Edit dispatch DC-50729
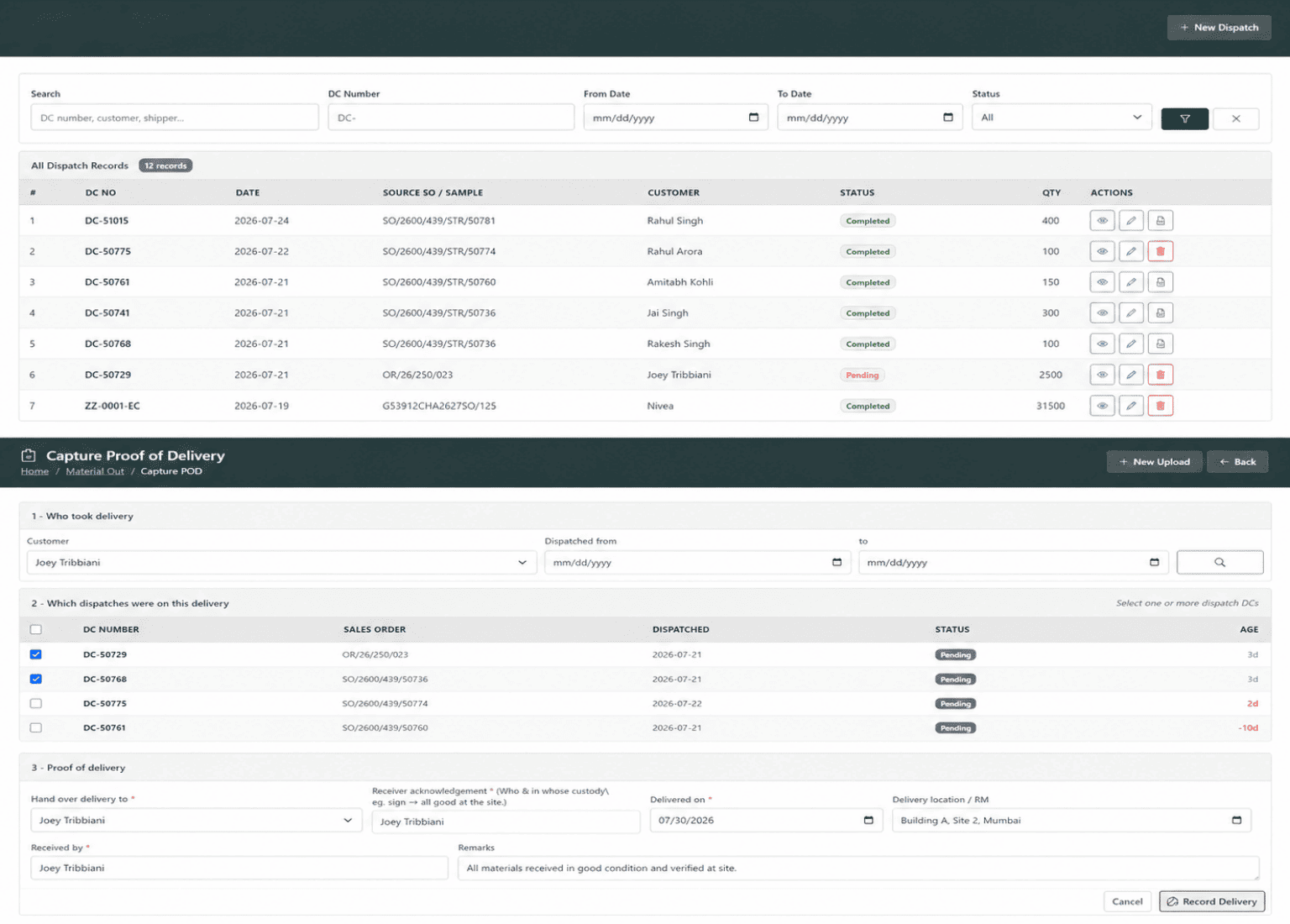 [x=1131, y=375]
